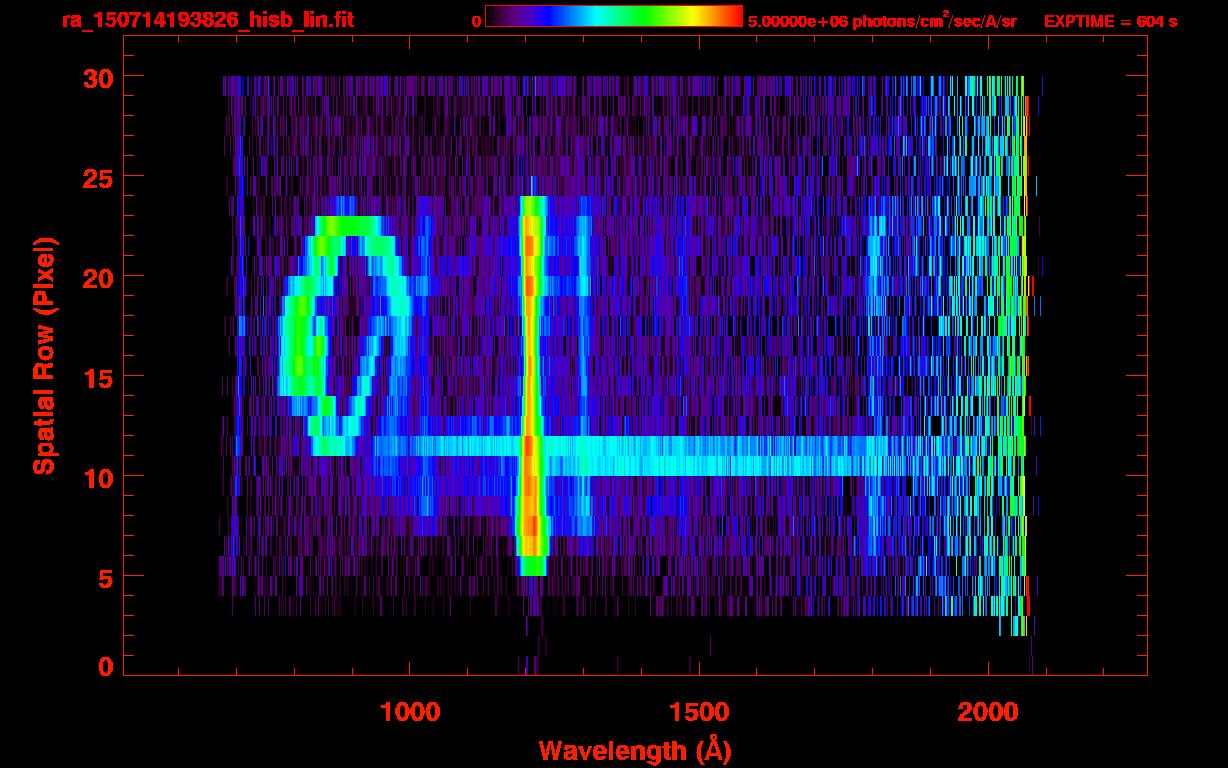Click the 5 spatial row tick label
Viewport: 1228px width, 768px height.
pos(106,577)
